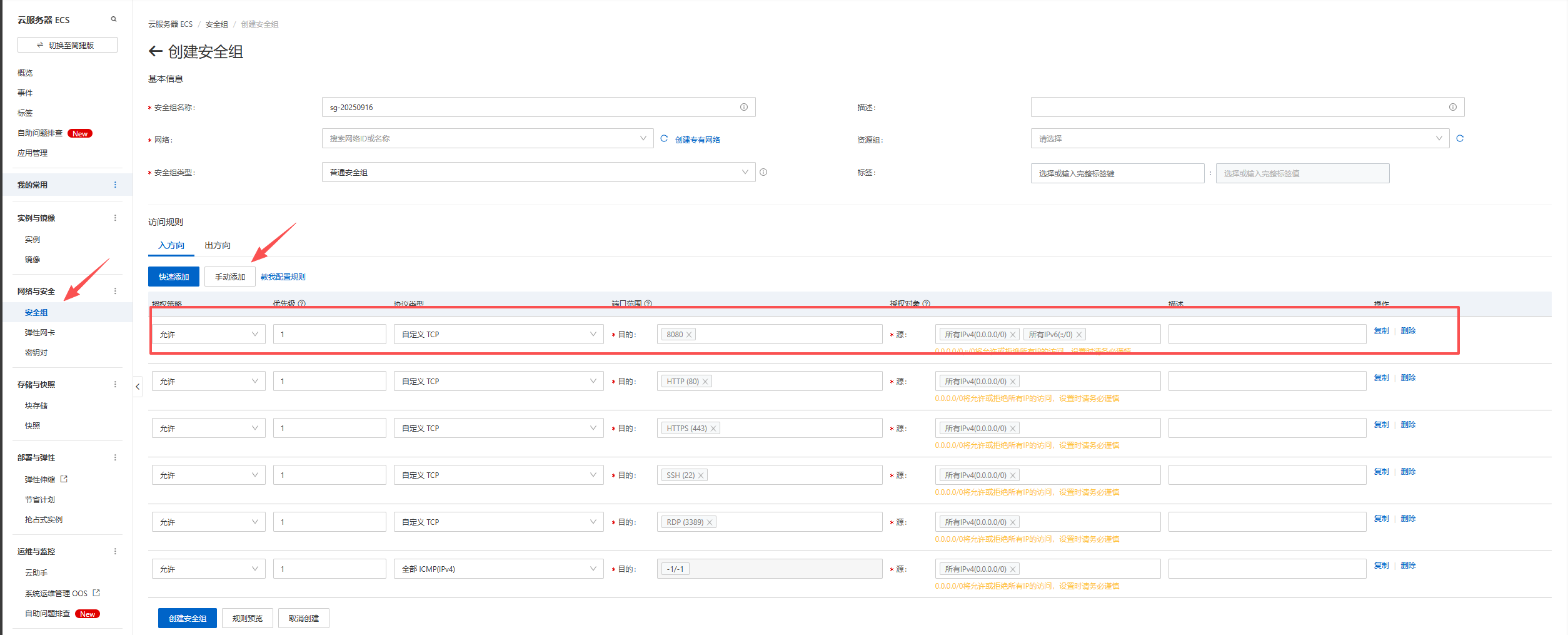Viewport: 1568px width, 635px height.
Task: Switch to the 出方向 tab
Action: coord(217,245)
